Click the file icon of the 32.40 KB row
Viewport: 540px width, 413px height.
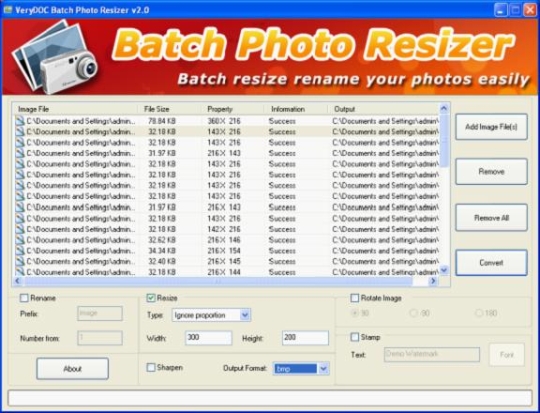click(20, 261)
